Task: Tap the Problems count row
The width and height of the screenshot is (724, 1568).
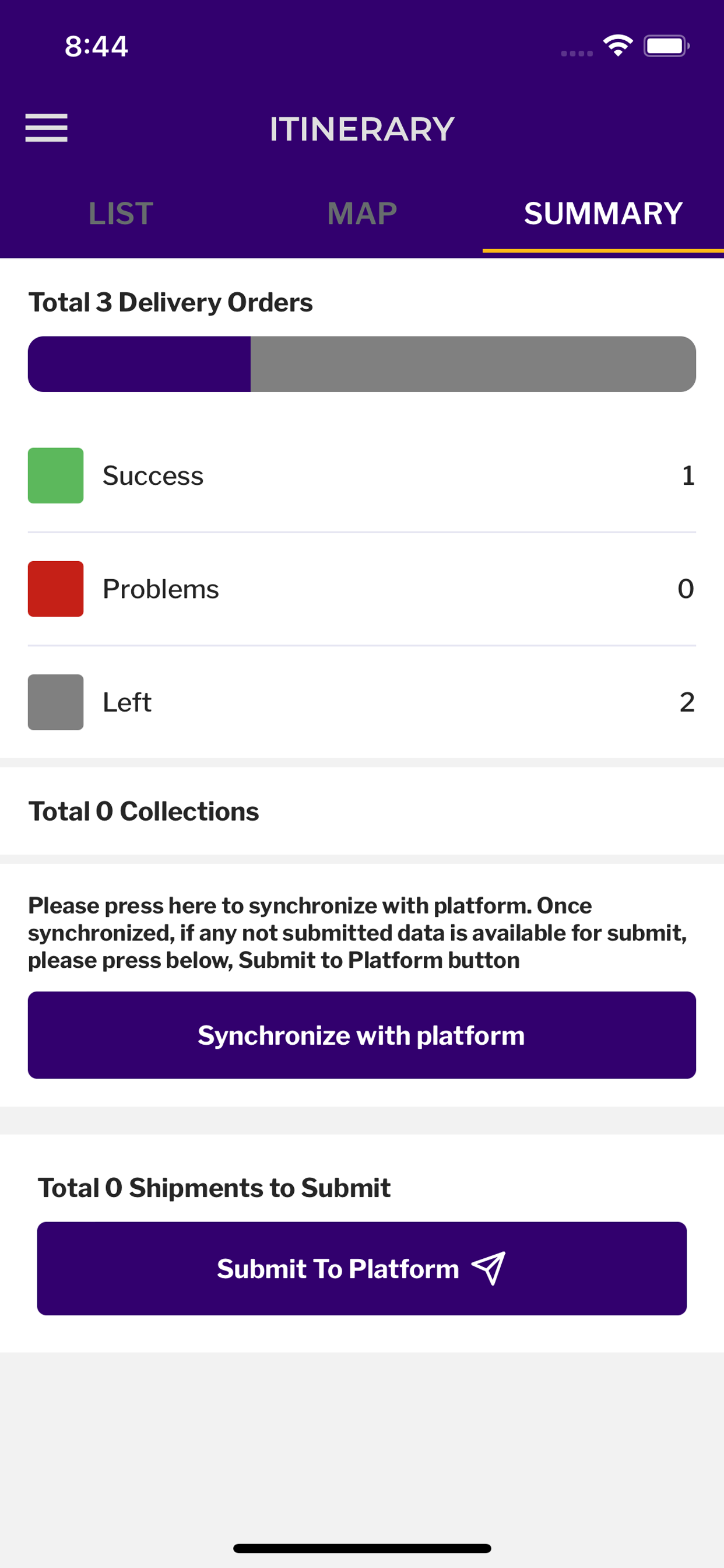Action: pos(362,589)
